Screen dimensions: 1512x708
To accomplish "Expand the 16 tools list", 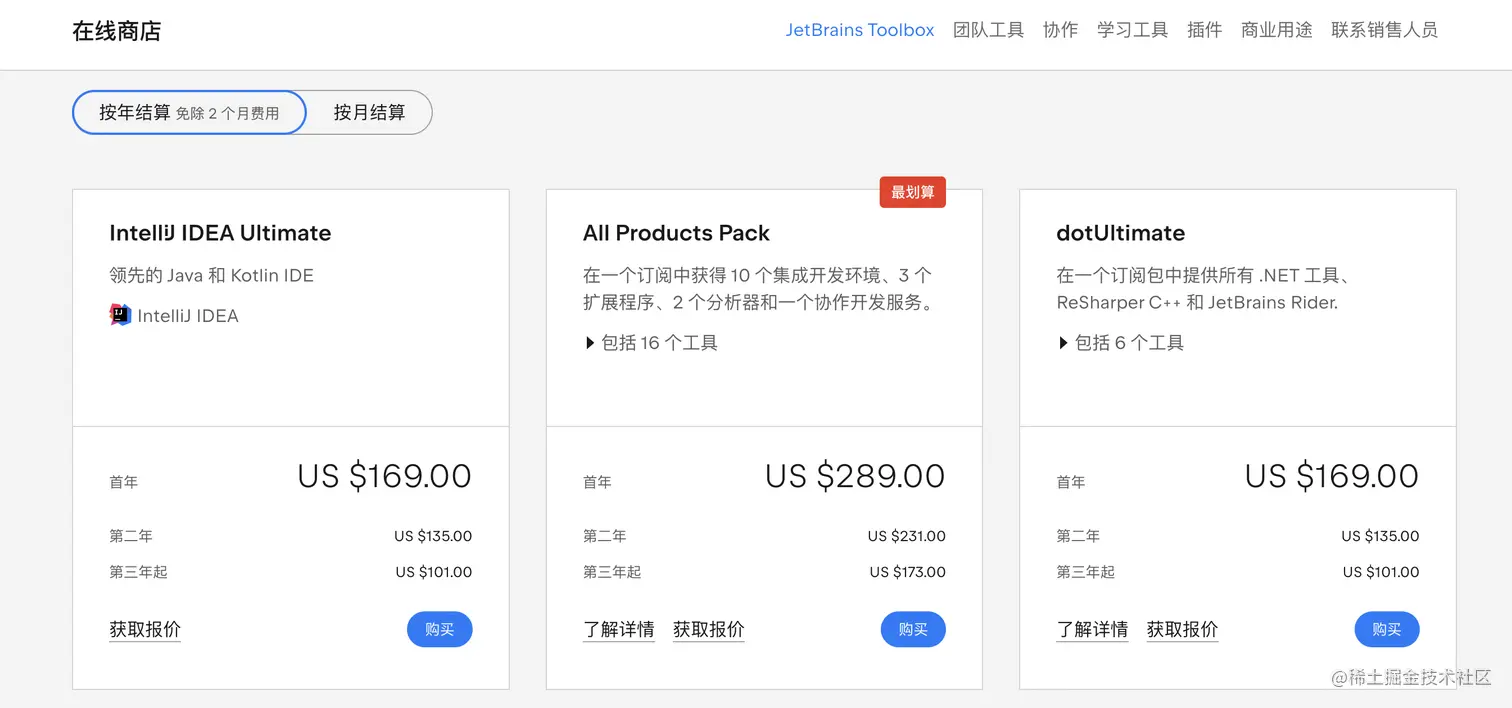I will point(651,343).
